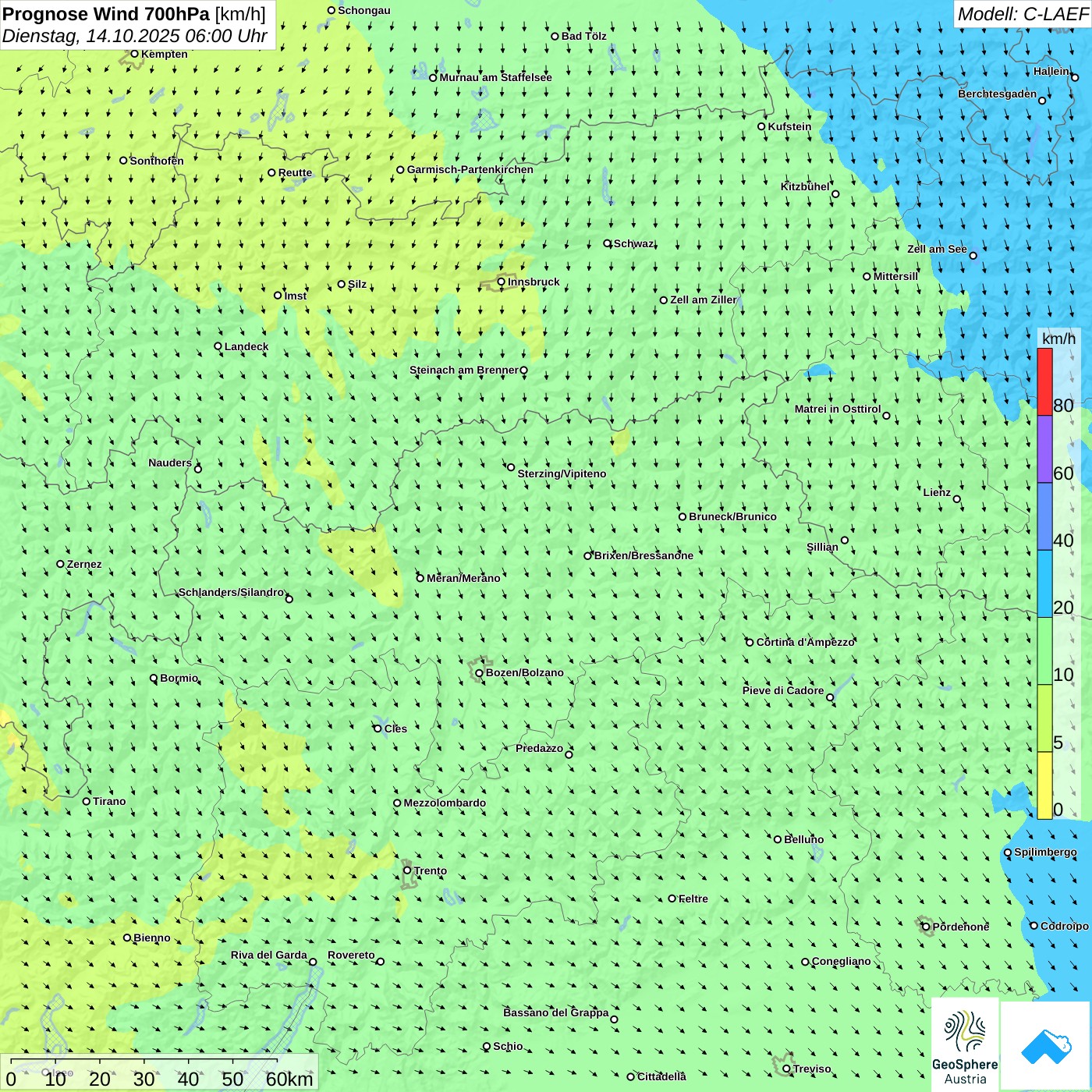
Task: Select the Kufstein location marker
Action: (762, 126)
